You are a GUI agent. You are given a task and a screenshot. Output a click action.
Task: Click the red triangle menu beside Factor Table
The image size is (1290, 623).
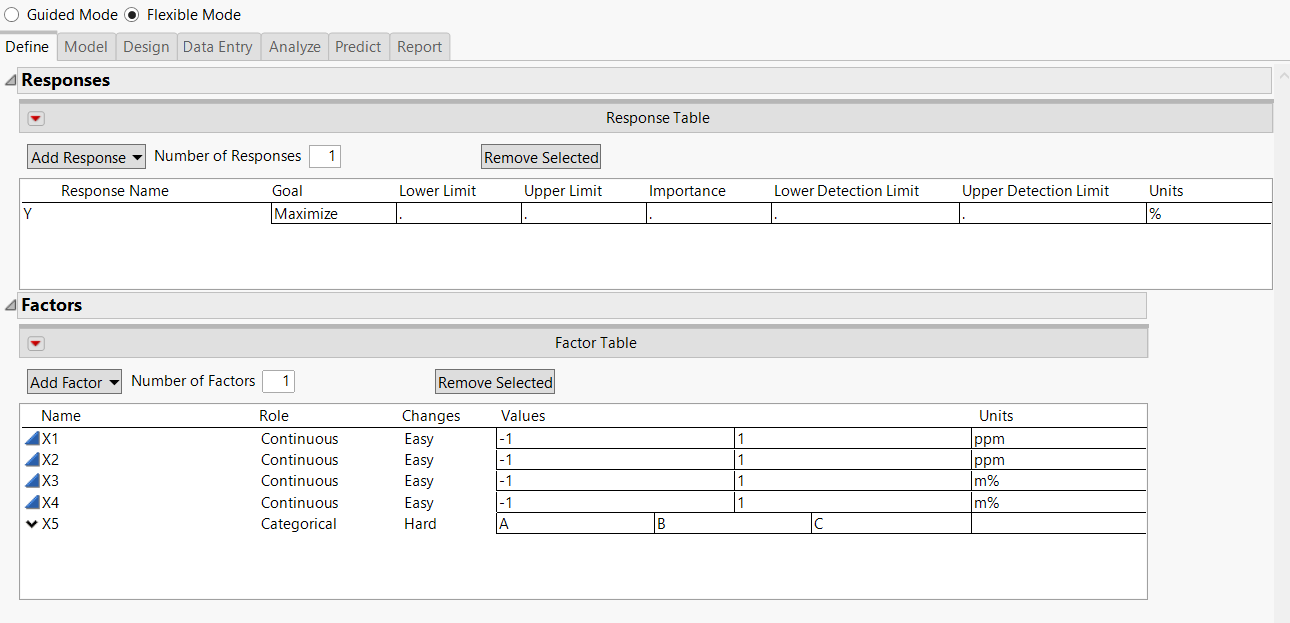pyautogui.click(x=36, y=343)
